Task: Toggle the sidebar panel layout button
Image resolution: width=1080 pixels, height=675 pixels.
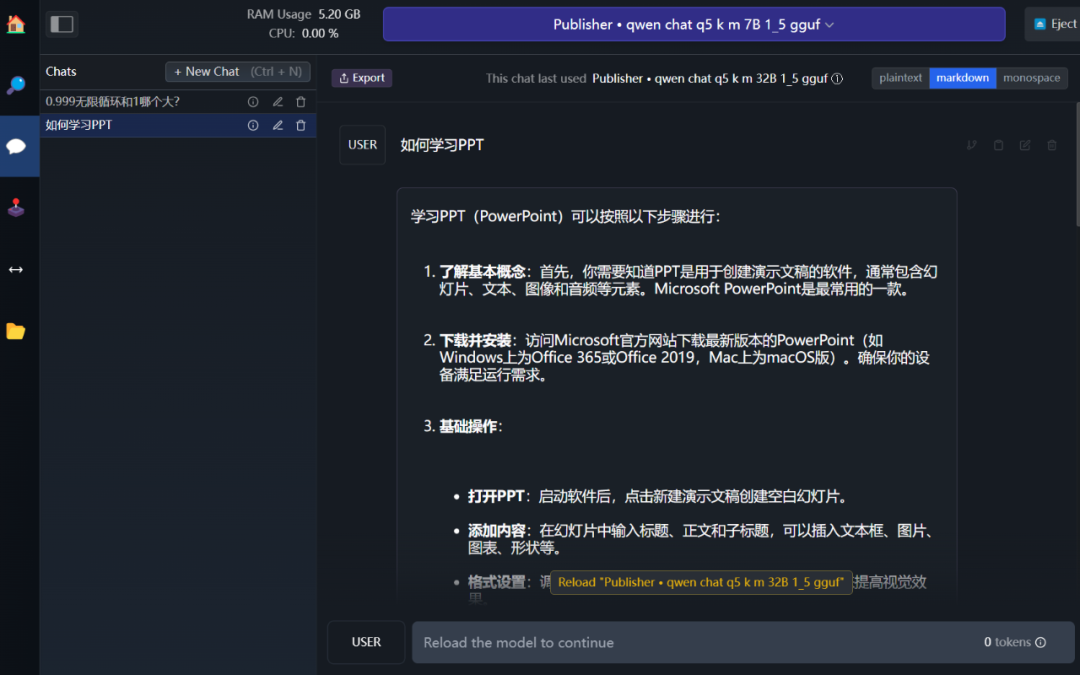Action: [62, 24]
